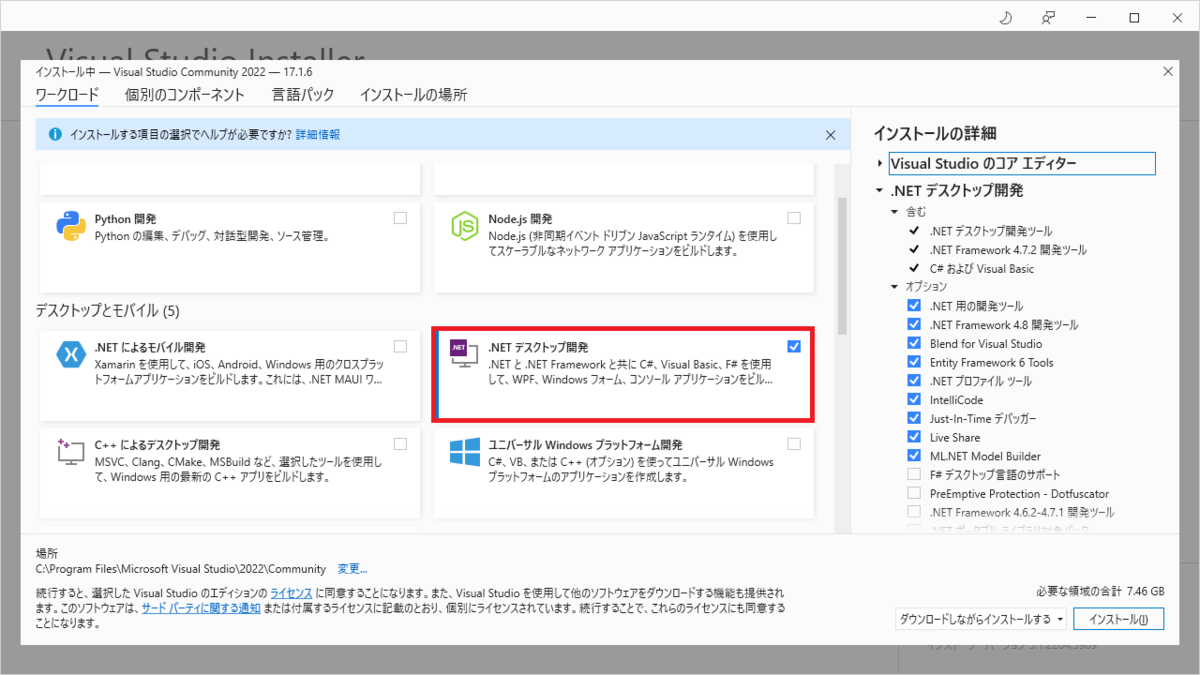Uncheck Just-In-Time デバッガー option
The image size is (1200, 675).
tap(913, 419)
